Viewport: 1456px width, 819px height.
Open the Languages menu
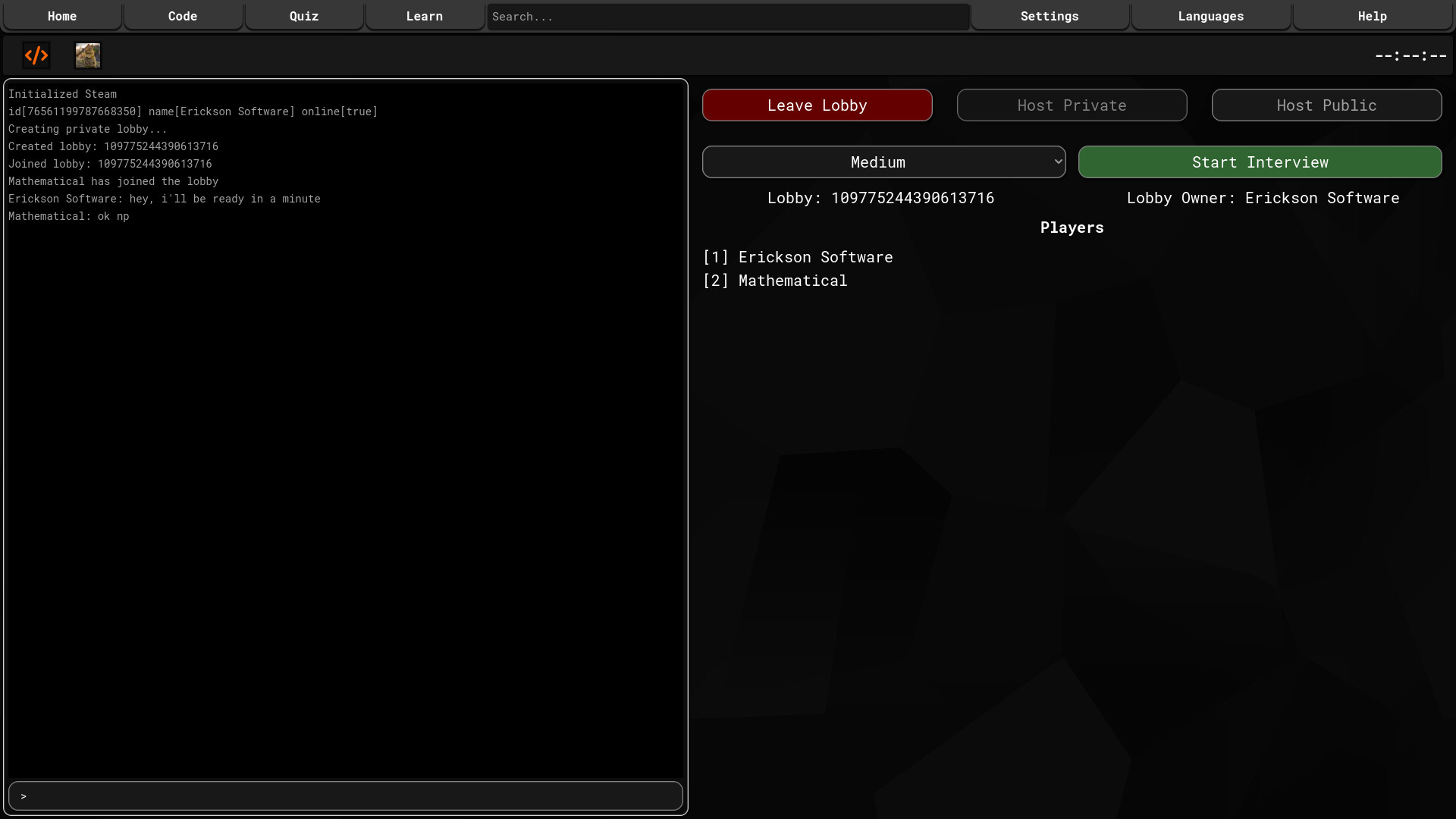pyautogui.click(x=1210, y=16)
